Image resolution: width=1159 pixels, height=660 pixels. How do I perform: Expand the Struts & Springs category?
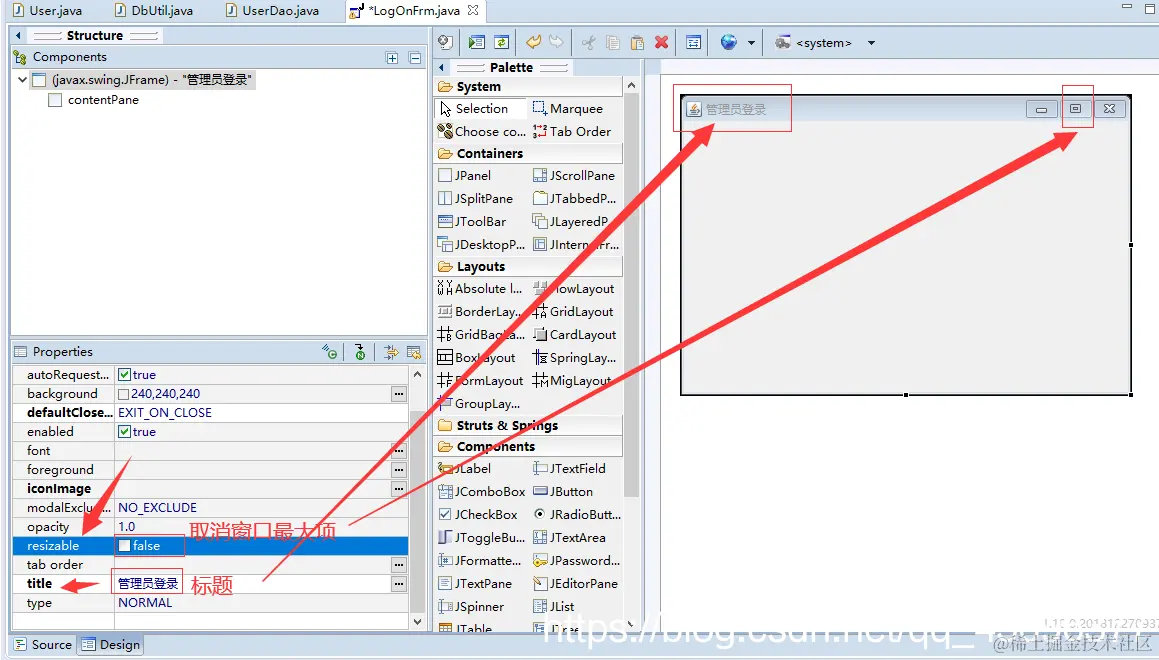click(528, 425)
